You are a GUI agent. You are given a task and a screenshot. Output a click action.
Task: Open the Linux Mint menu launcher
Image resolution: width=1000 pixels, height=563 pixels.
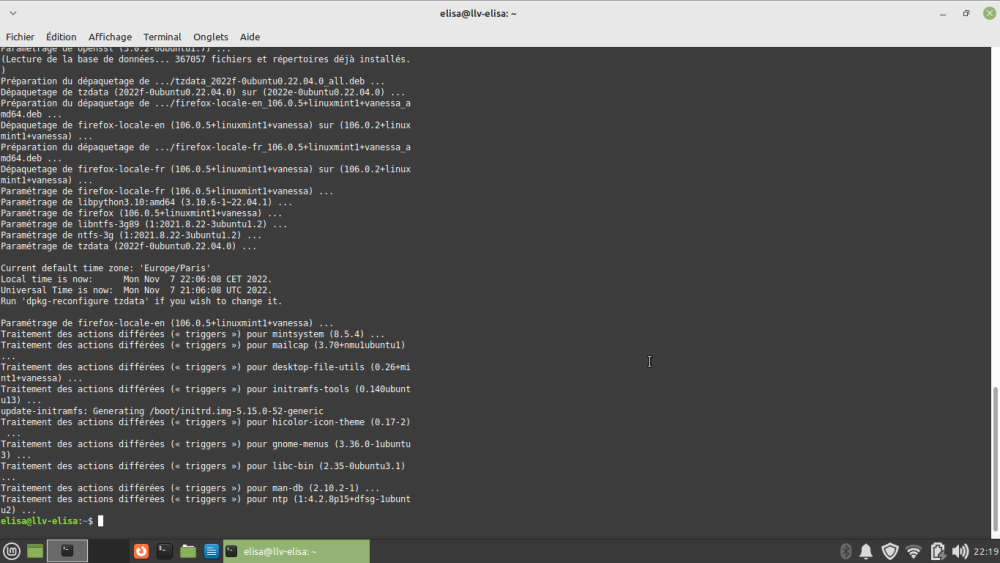tap(11, 551)
